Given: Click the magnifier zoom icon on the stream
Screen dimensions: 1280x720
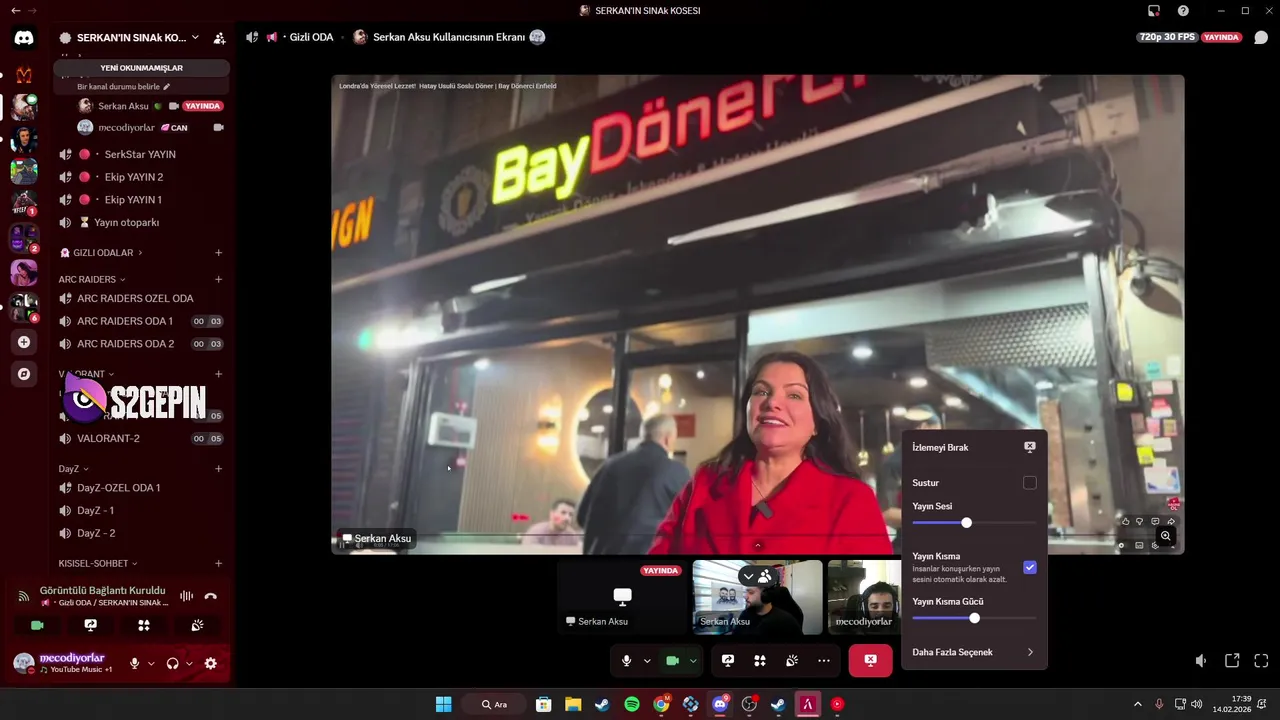Looking at the screenshot, I should pos(1165,536).
